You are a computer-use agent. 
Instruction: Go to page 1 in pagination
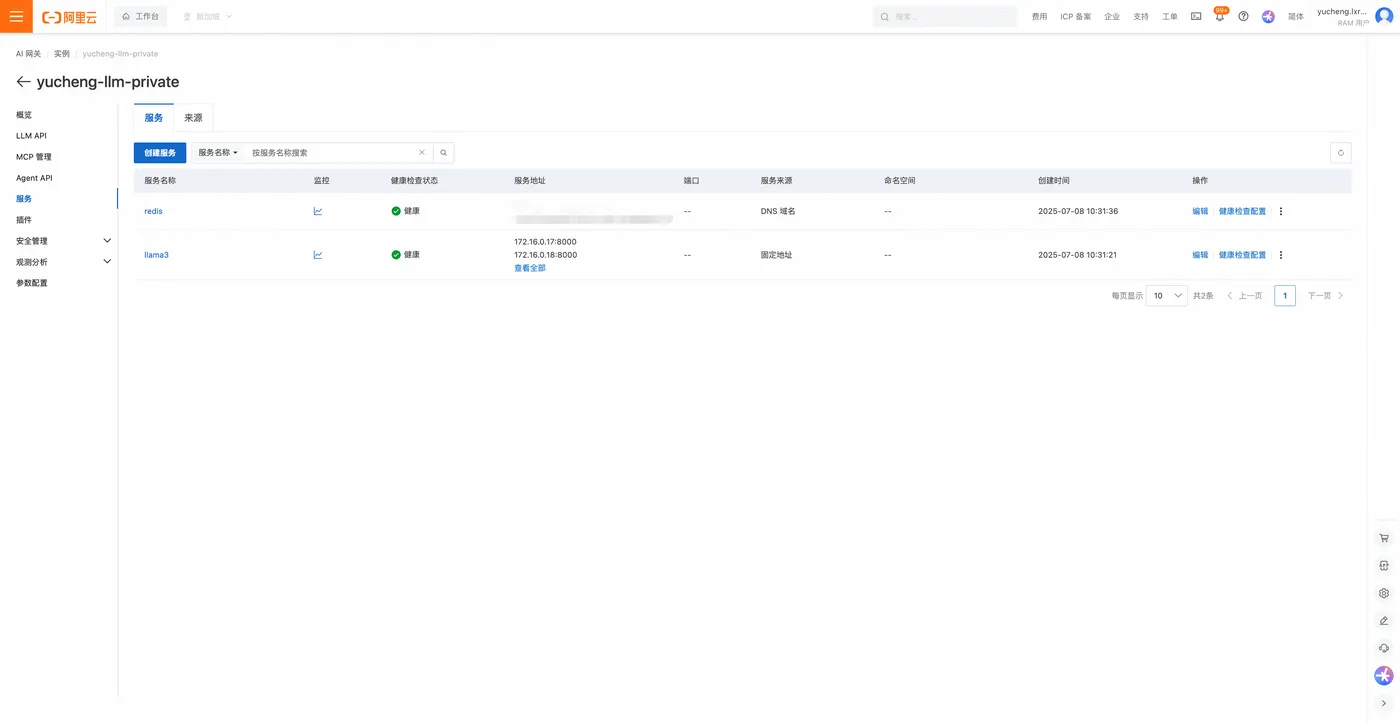click(x=1285, y=296)
